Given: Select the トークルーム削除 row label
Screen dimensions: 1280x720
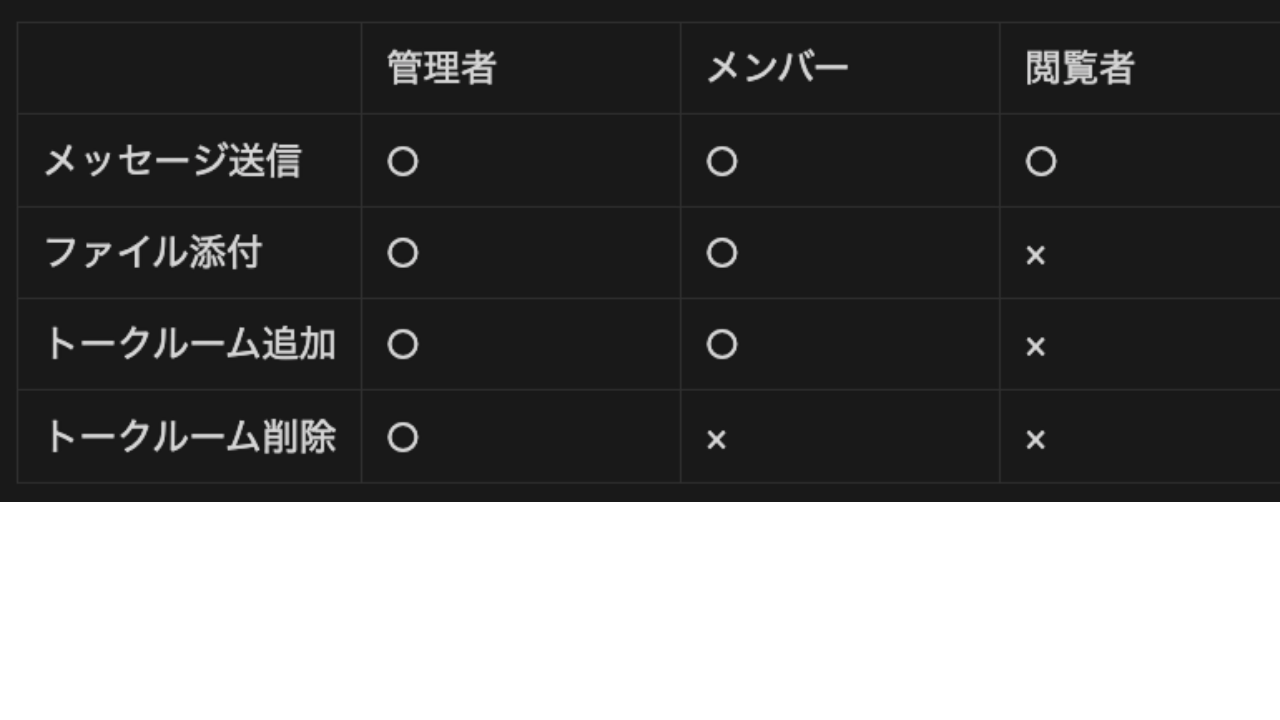Looking at the screenshot, I should (x=189, y=437).
